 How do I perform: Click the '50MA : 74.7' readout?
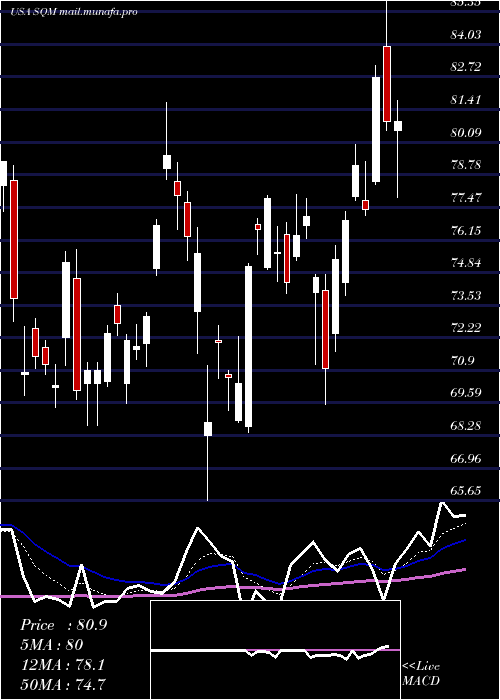click(x=64, y=684)
